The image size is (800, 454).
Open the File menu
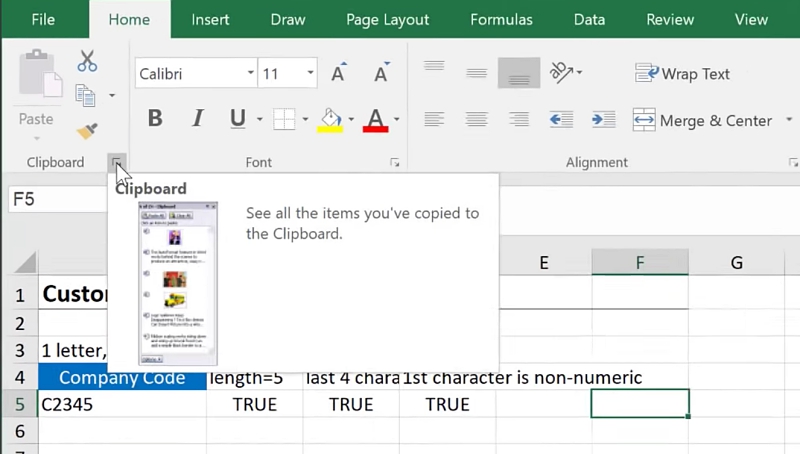point(43,19)
